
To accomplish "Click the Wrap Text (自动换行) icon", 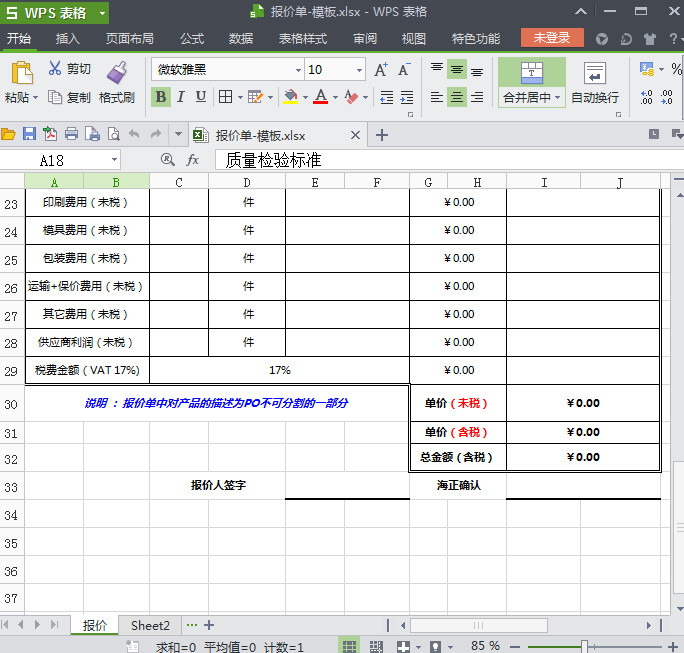I will tap(595, 72).
